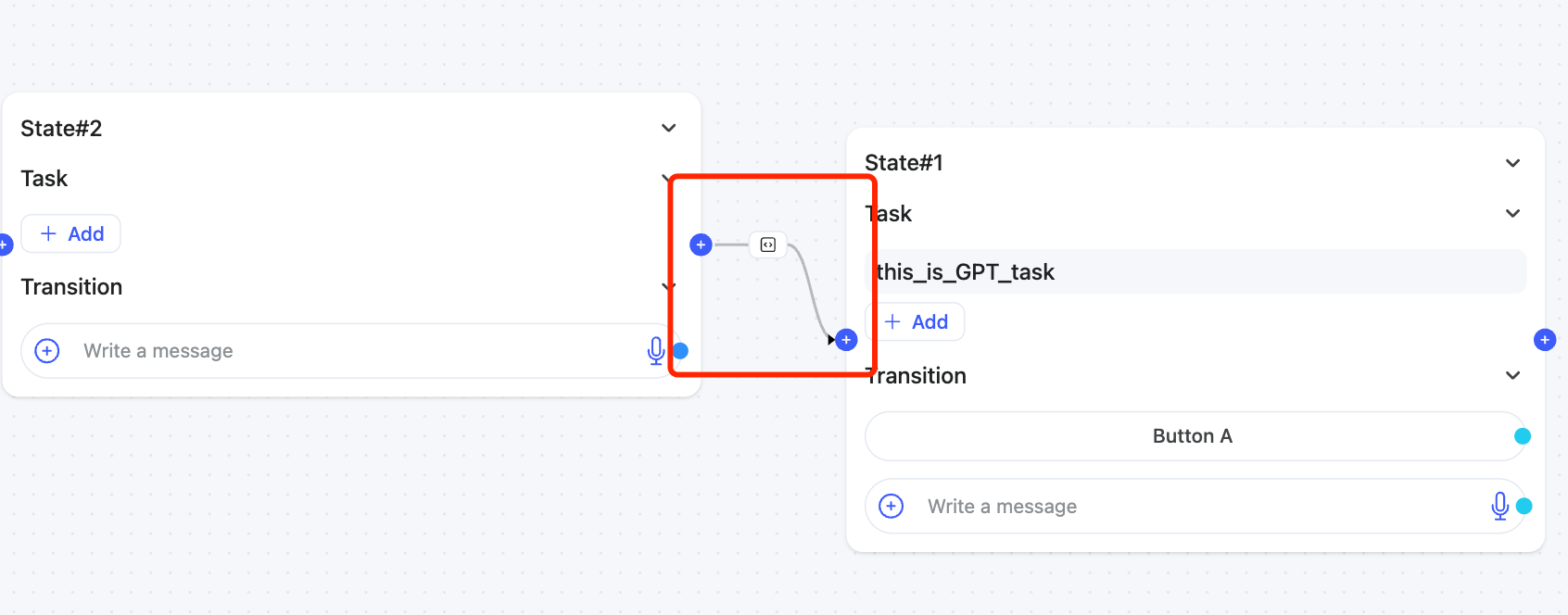Click the cyan output dot beside Button A
Viewport: 1568px width, 615px height.
[x=1522, y=436]
